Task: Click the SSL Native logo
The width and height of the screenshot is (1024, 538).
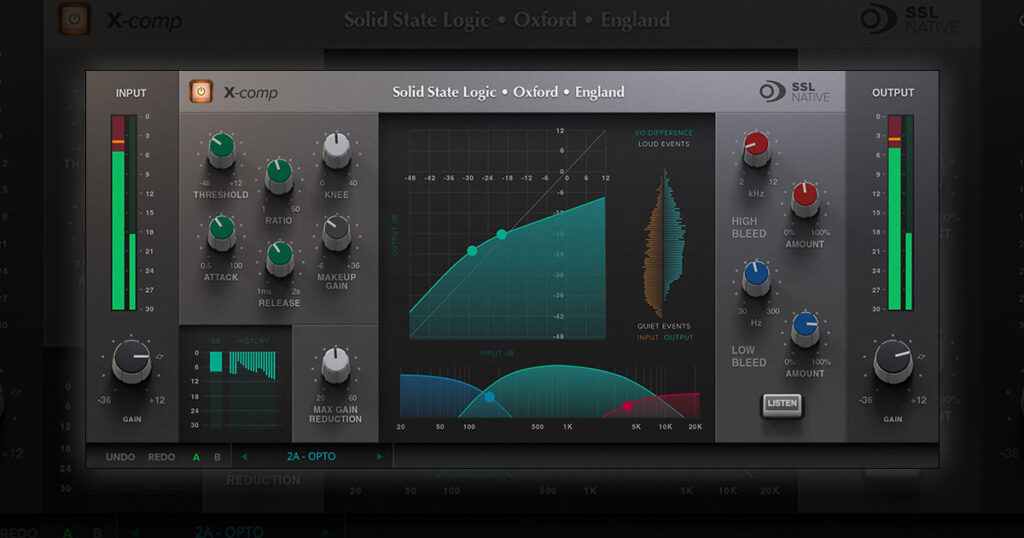Action: click(794, 92)
